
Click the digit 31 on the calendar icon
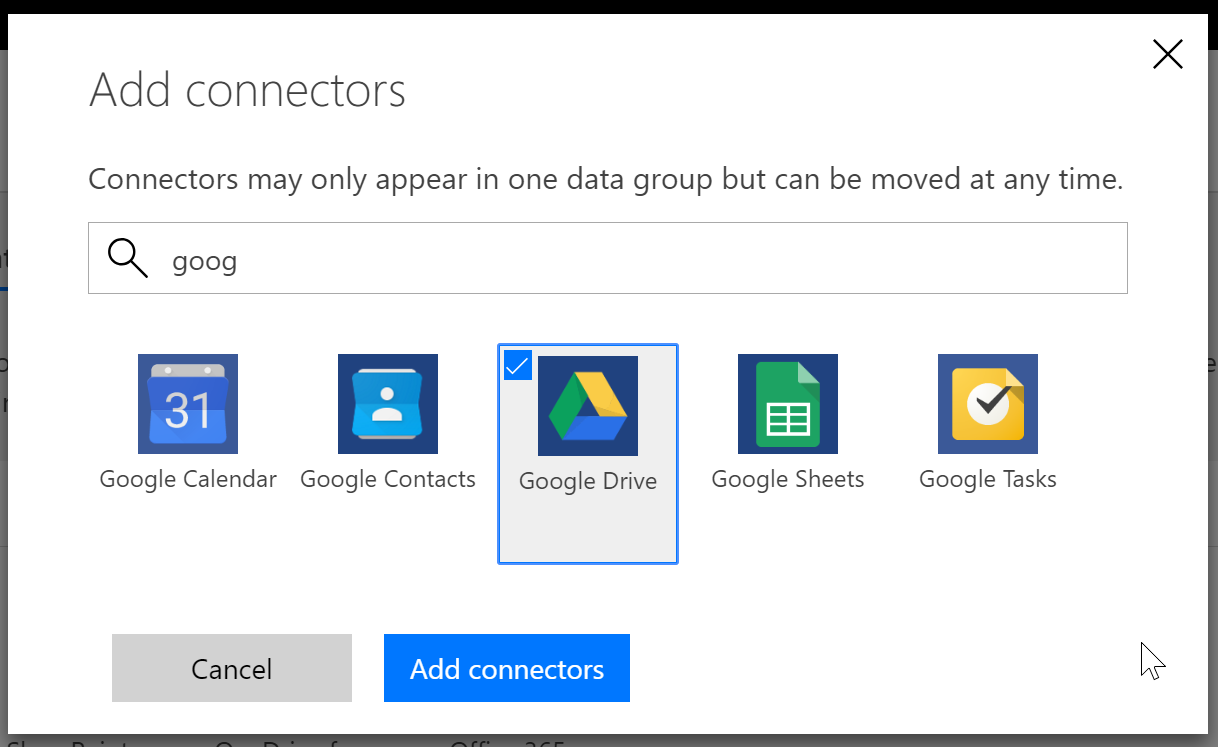point(188,410)
